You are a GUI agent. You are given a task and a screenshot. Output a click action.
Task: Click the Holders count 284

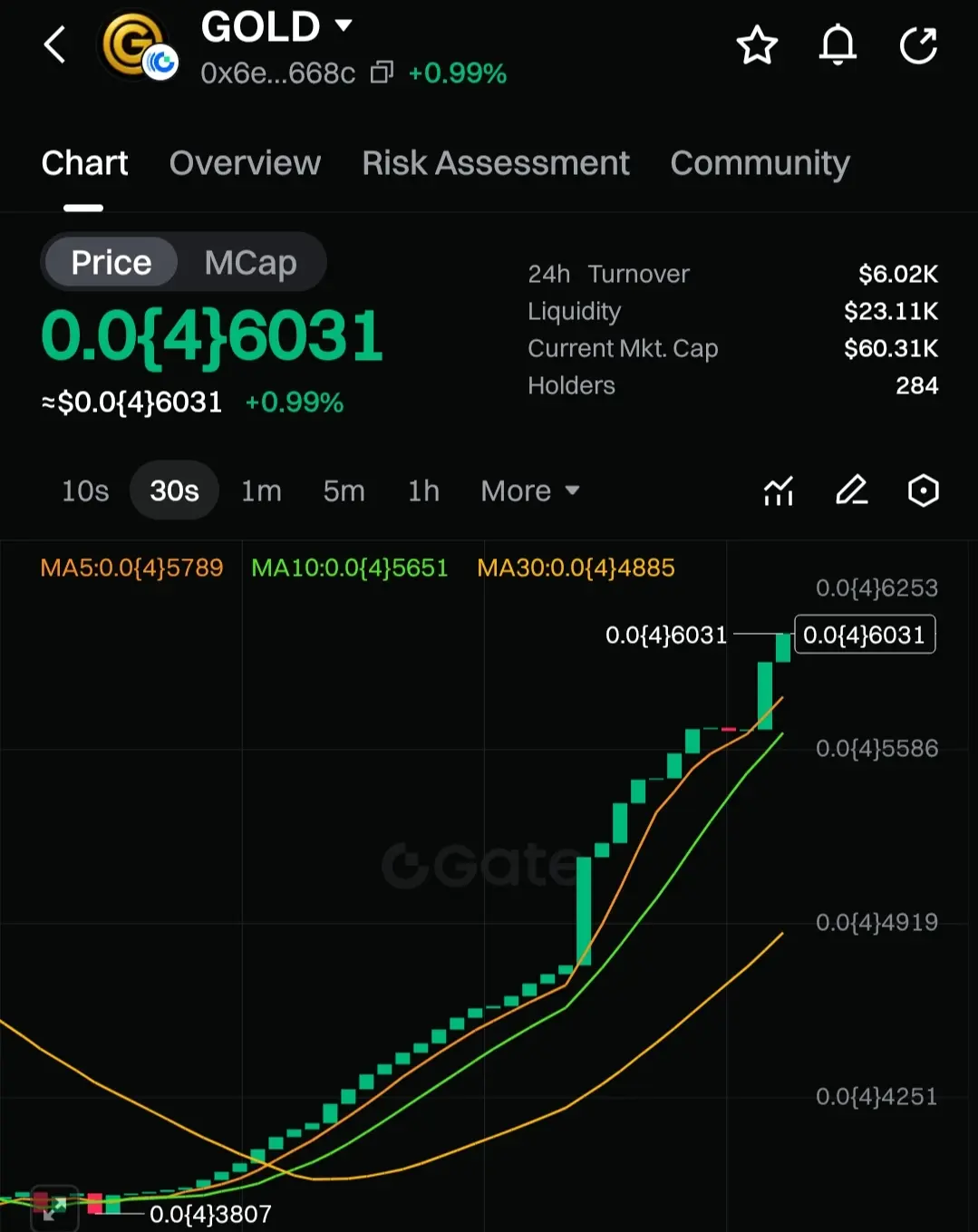pos(917,385)
